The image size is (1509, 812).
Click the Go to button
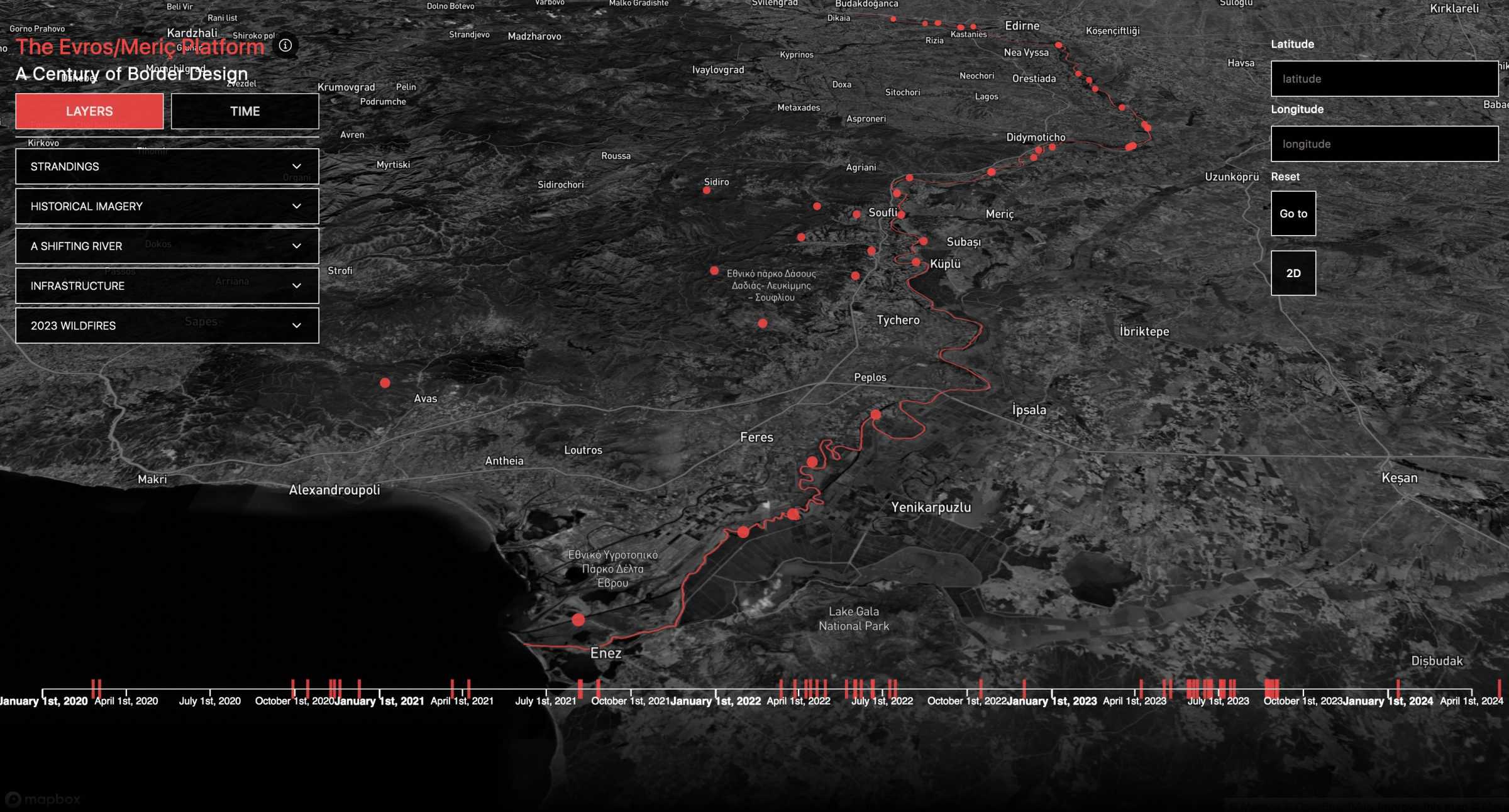click(x=1293, y=214)
